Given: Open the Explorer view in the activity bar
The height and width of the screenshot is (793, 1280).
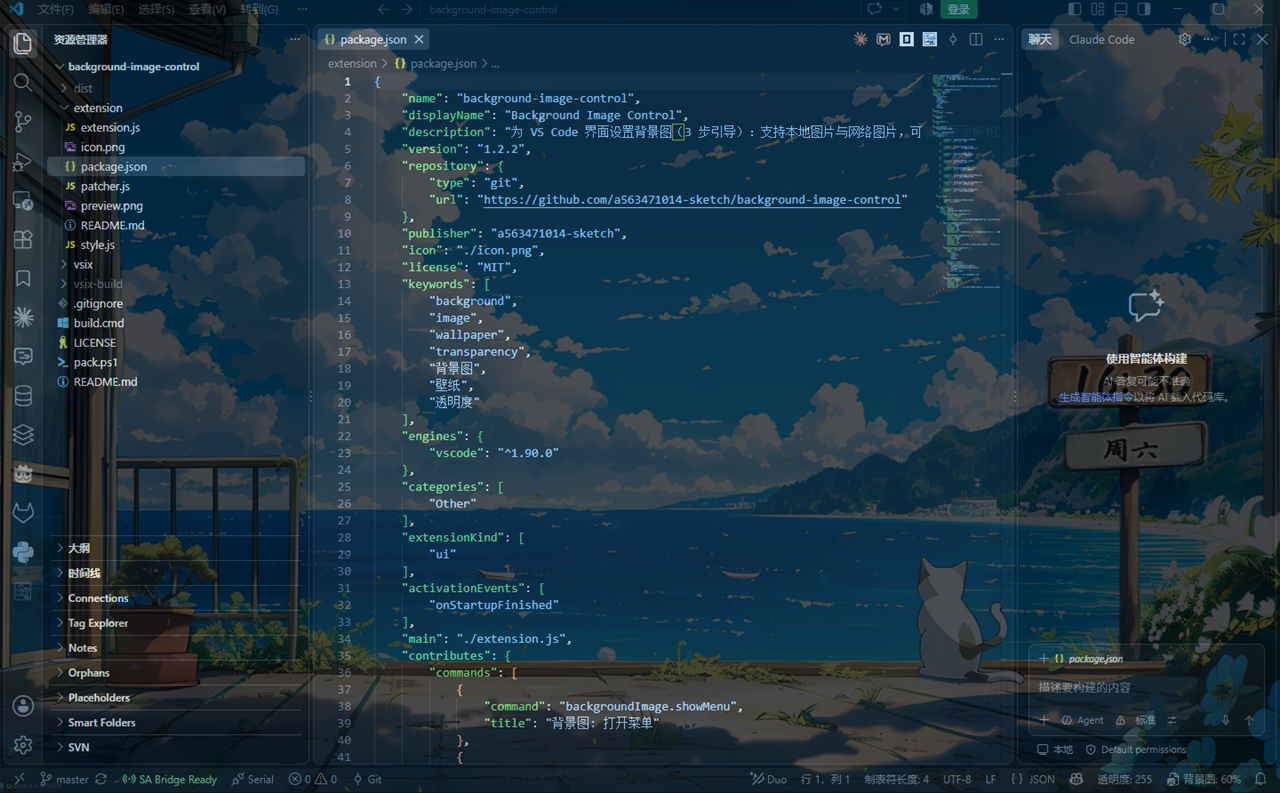Looking at the screenshot, I should 23,43.
